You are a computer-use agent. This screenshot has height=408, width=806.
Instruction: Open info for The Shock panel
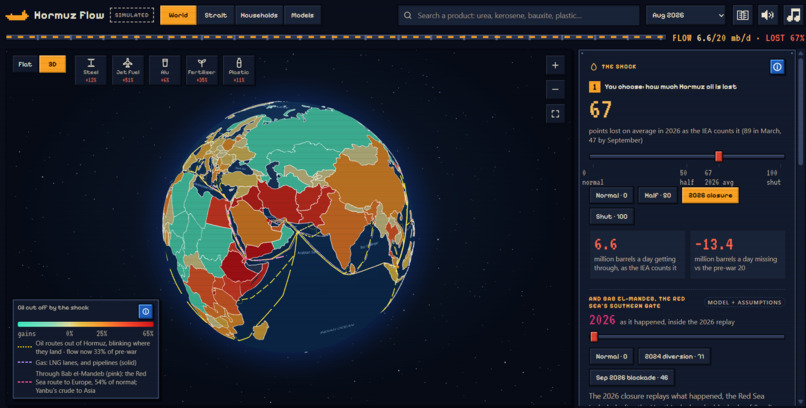[x=777, y=67]
